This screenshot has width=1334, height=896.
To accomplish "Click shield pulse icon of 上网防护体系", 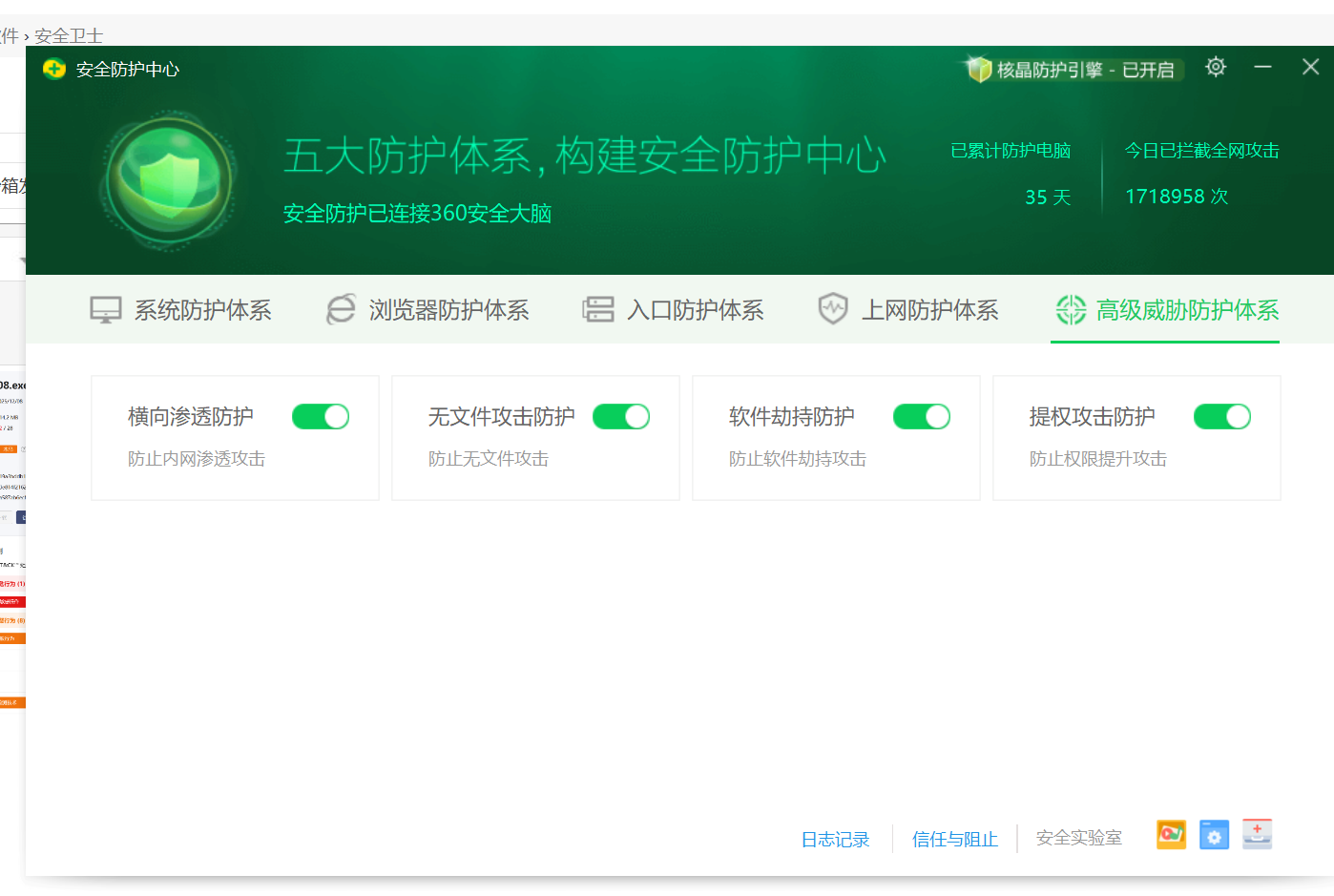I will (833, 308).
